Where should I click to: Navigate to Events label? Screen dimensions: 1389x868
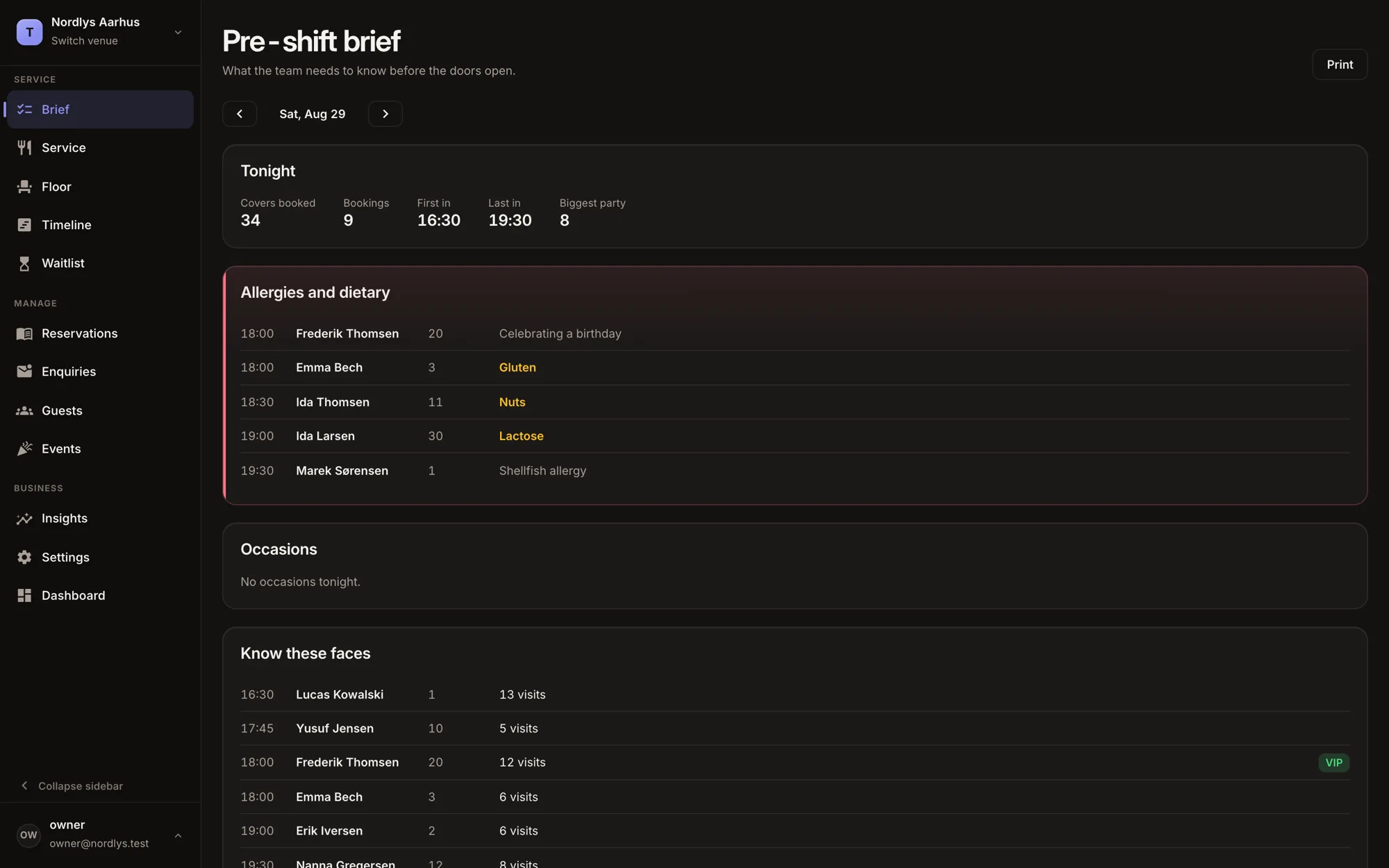click(61, 449)
